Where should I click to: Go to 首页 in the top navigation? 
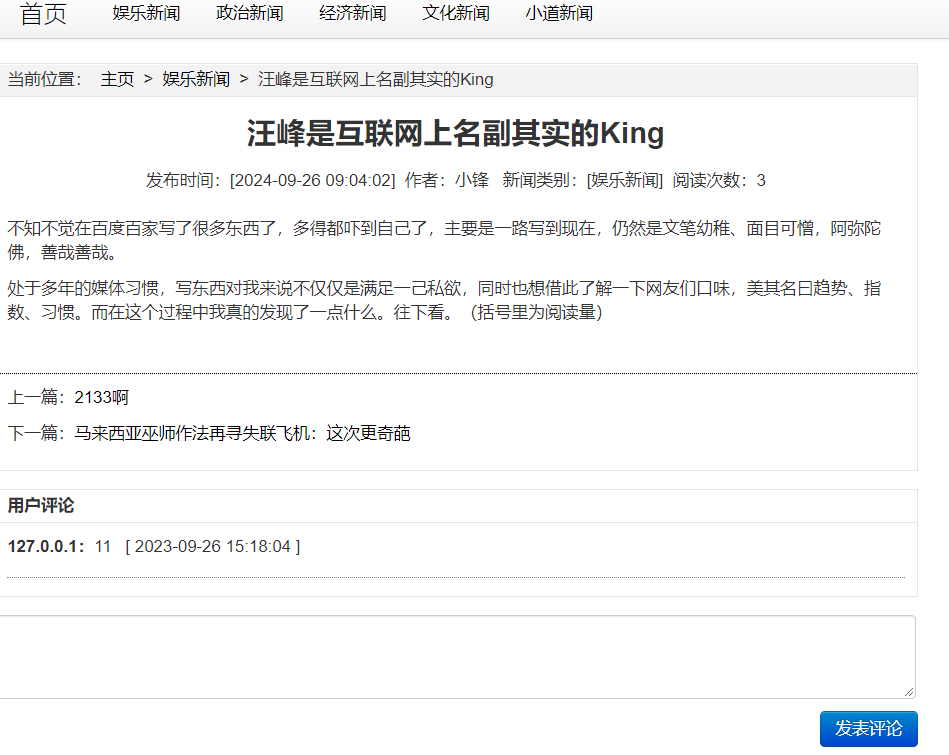pos(43,14)
